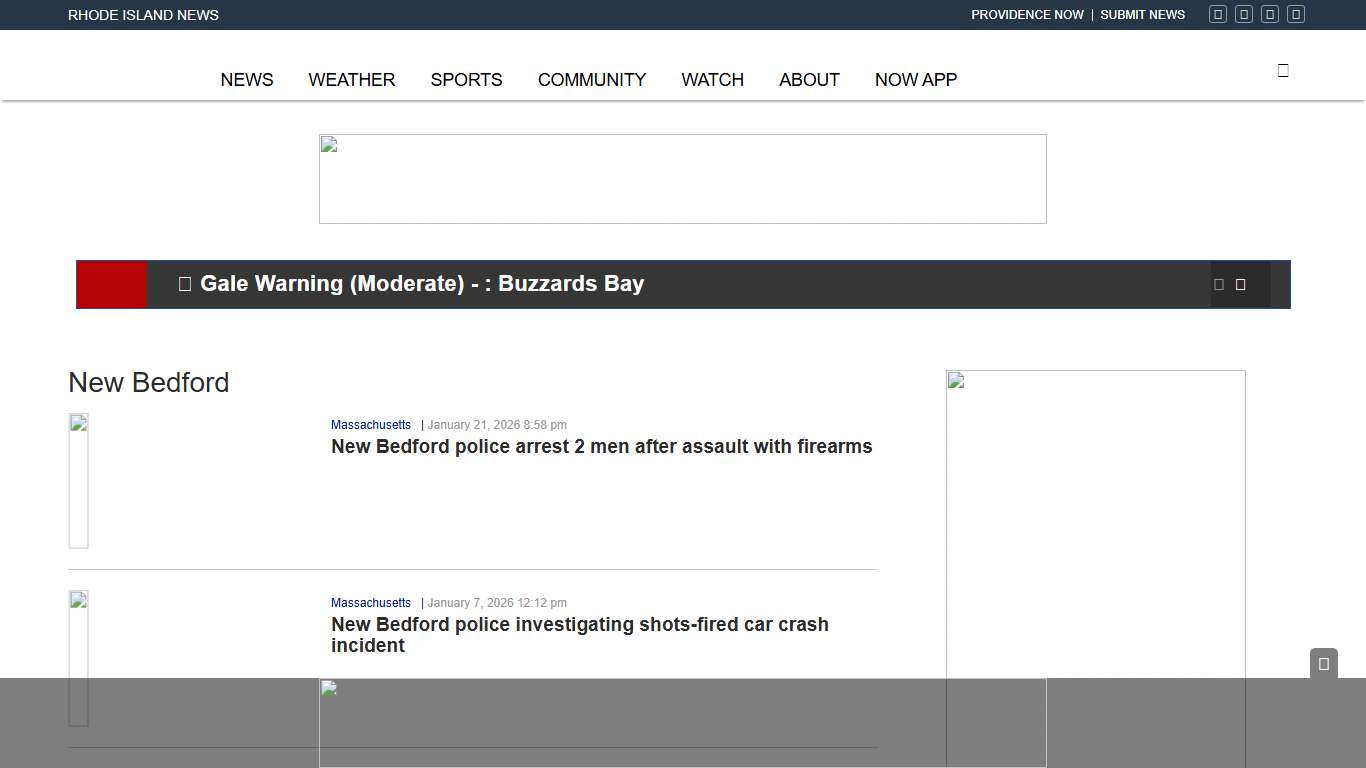Read the assault with firearms arrest article

(x=601, y=447)
